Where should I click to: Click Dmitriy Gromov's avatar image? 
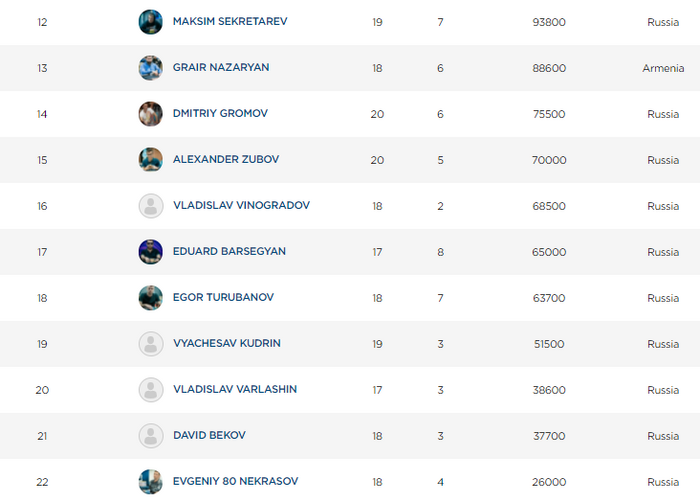tap(150, 114)
